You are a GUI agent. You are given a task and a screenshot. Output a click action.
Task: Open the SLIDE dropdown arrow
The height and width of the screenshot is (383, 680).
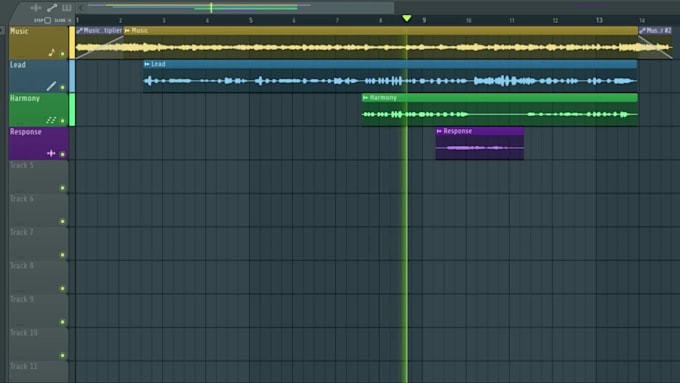pos(69,20)
